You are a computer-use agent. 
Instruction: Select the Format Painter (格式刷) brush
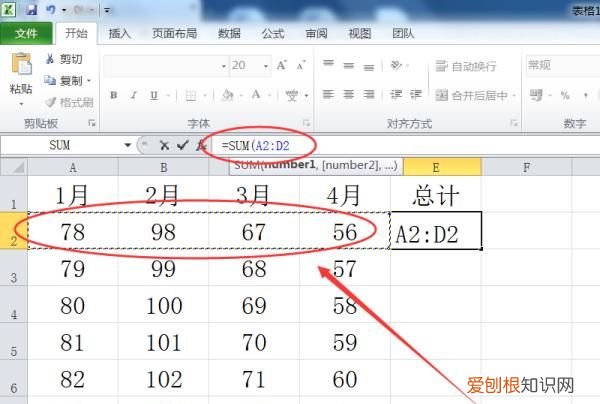[x=69, y=102]
